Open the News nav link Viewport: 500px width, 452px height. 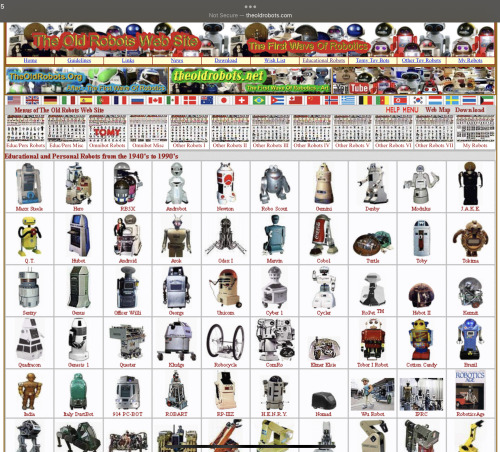(177, 60)
